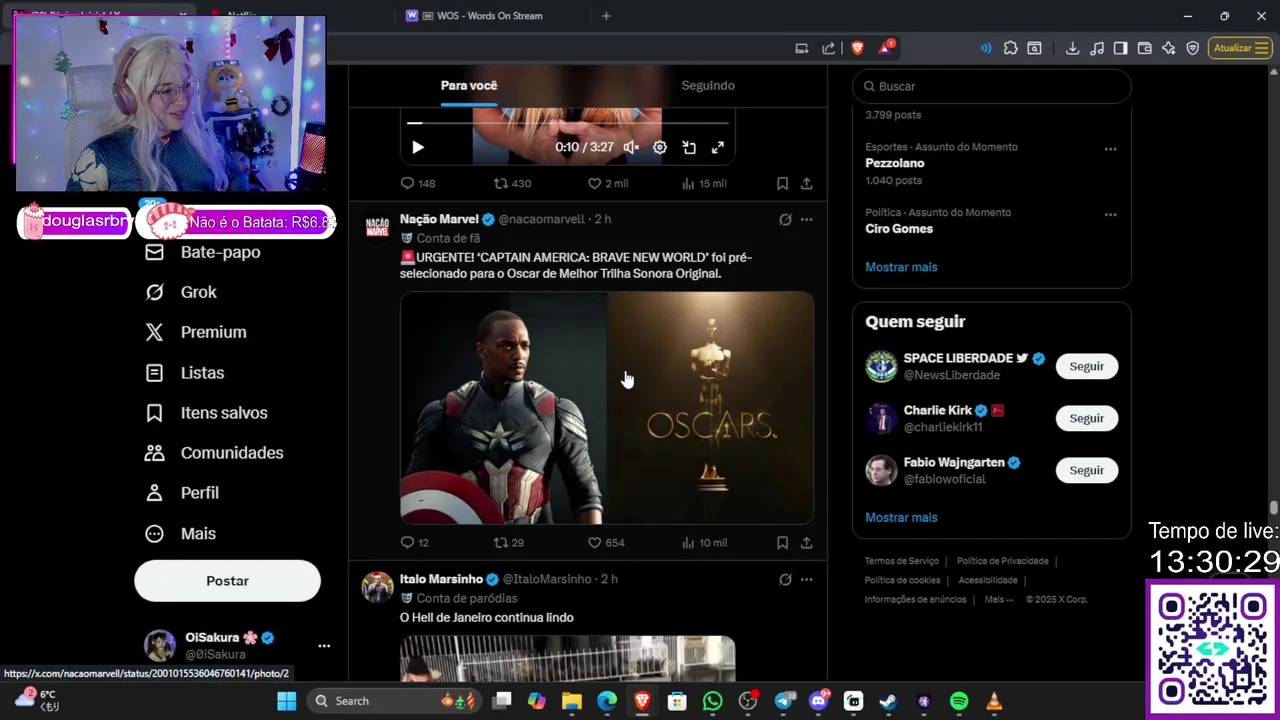The height and width of the screenshot is (720, 1280).
Task: Open browser downloads icon
Action: click(x=1072, y=48)
